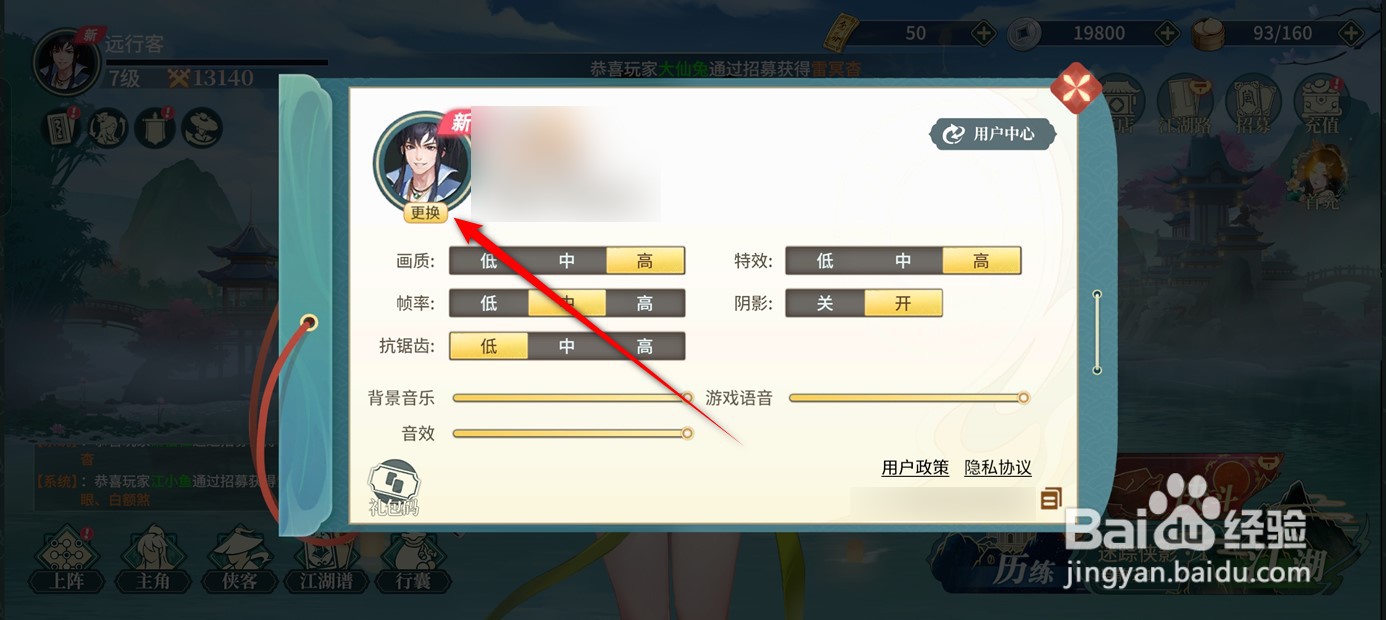
Task: Click the copy icon at panel bottom right
Action: point(1050,497)
